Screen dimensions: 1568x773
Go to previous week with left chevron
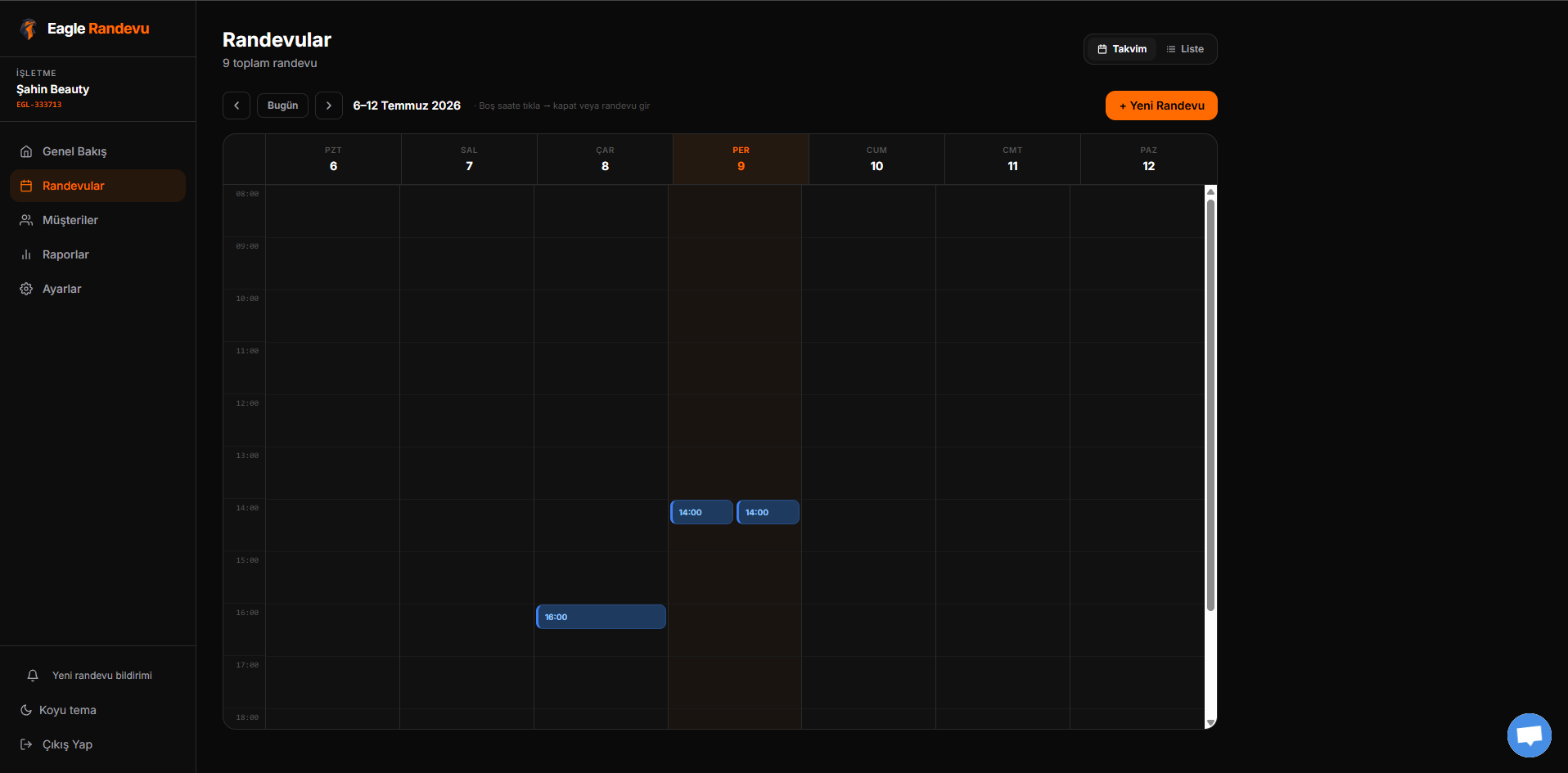237,106
